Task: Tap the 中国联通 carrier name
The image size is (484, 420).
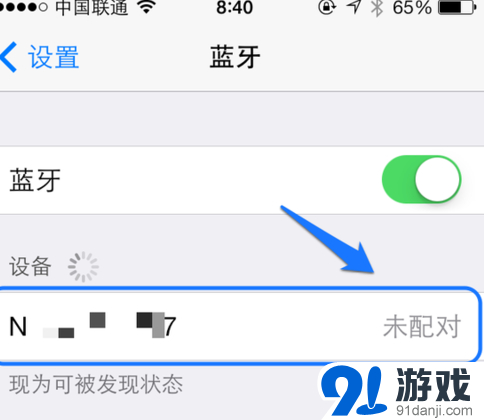Action: point(92,7)
